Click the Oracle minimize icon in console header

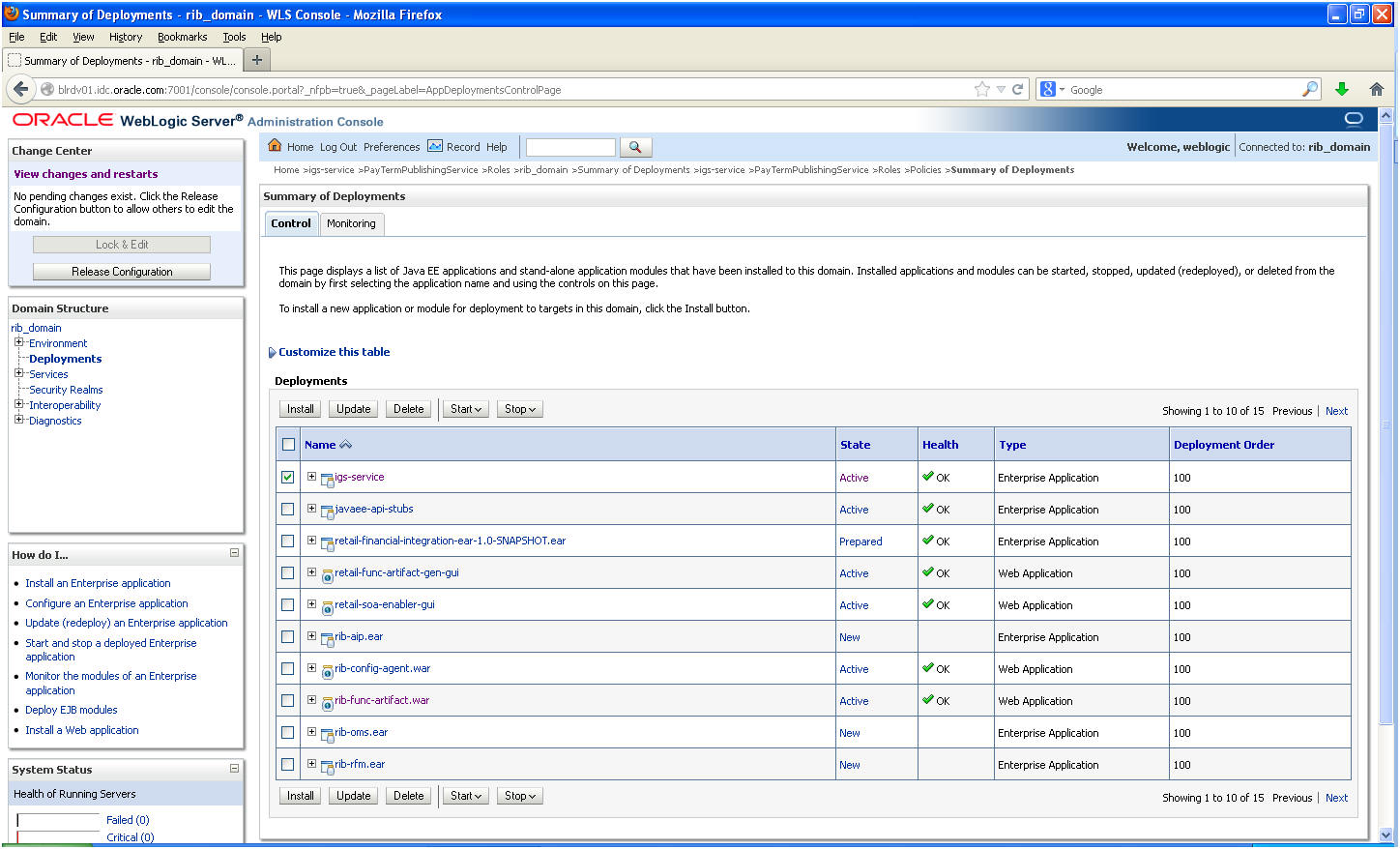click(1354, 119)
